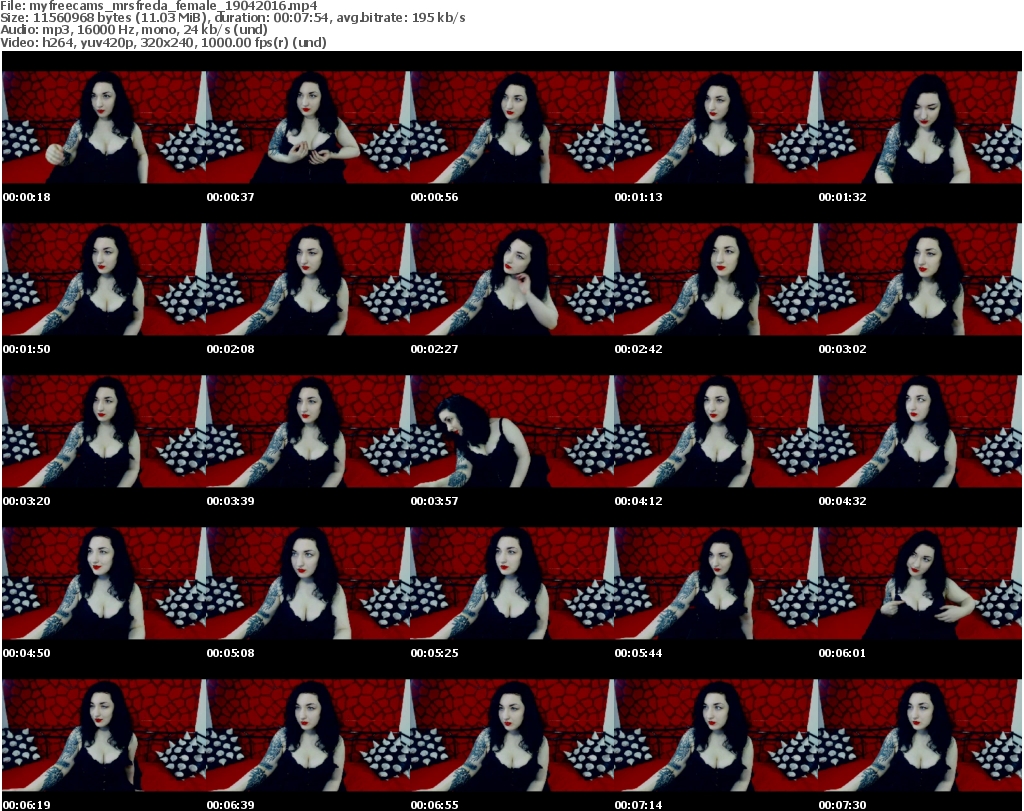This screenshot has height=811, width=1024.
Task: Click the thumbnail frame at 00:00:37
Action: pyautogui.click(x=308, y=127)
